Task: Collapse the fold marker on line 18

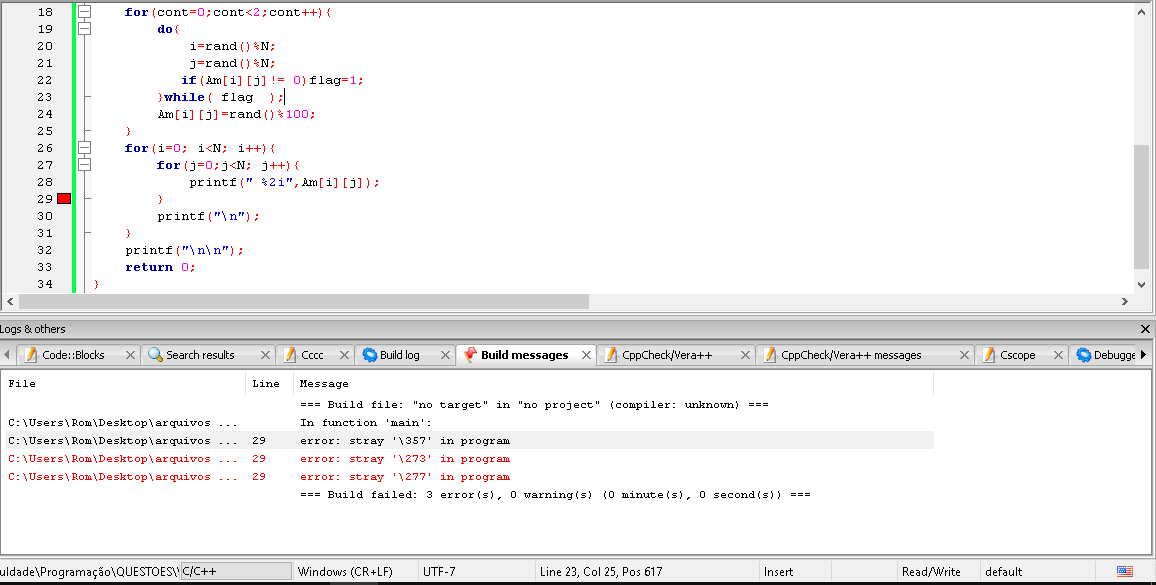Action: [x=85, y=12]
